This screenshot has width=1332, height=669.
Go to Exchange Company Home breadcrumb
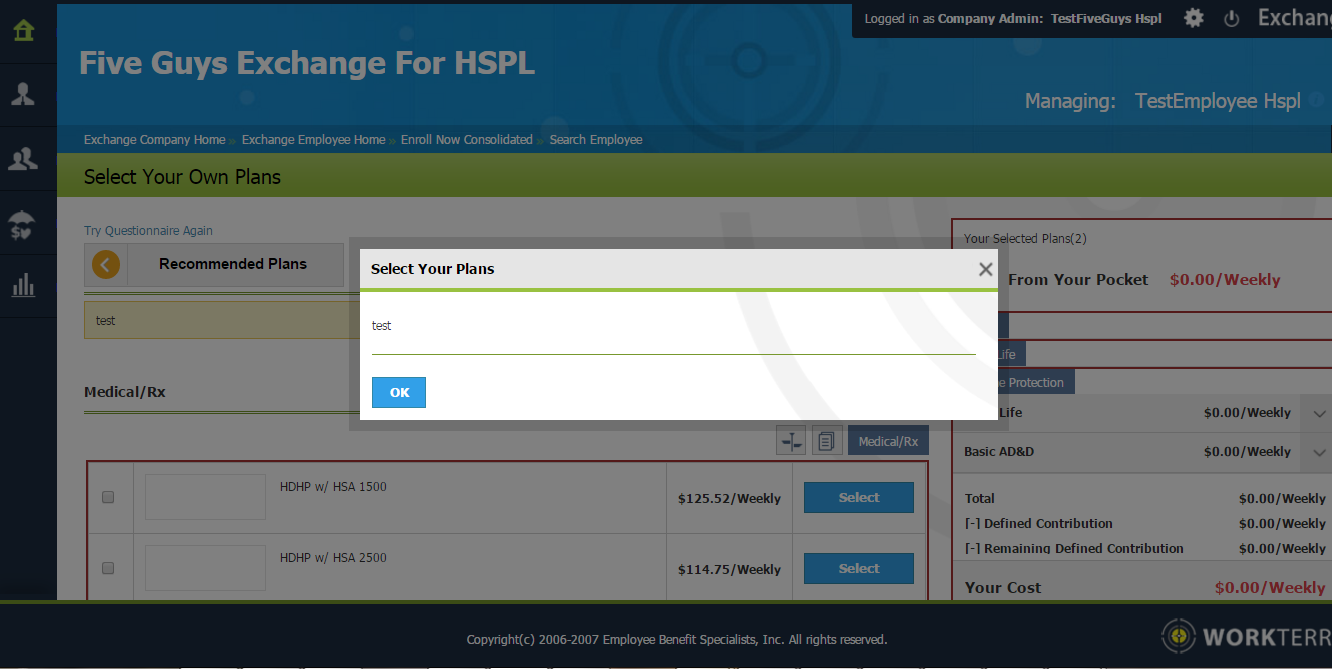pyautogui.click(x=154, y=140)
